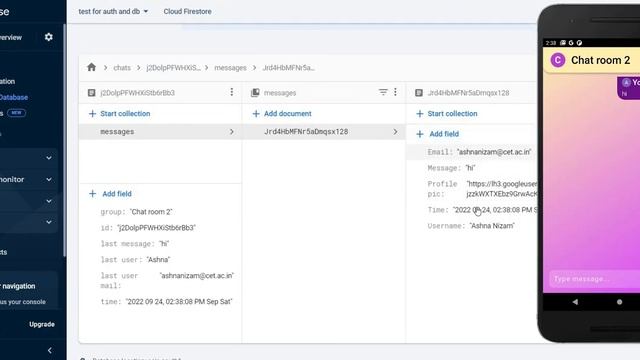The image size is (640, 360).
Task: Click collection icon beside messages header
Action: (255, 93)
